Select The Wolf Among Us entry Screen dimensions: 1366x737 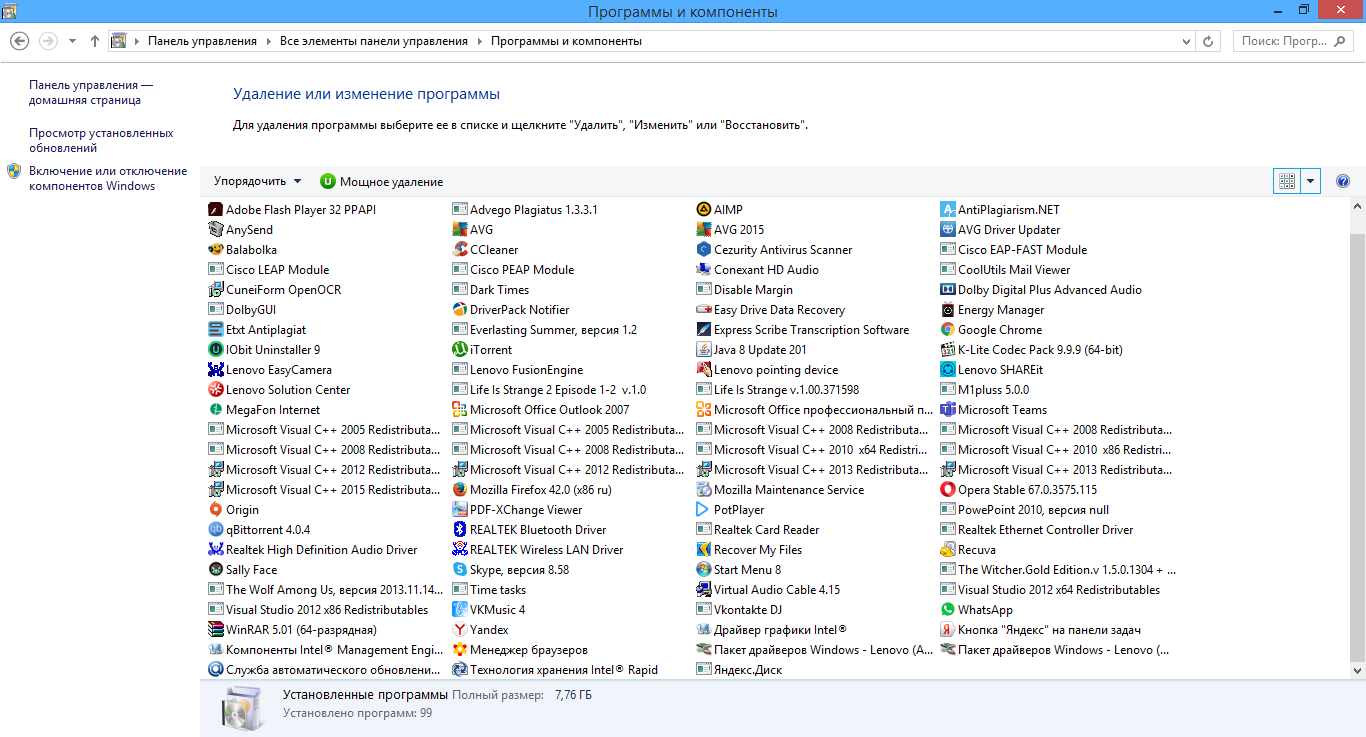324,590
